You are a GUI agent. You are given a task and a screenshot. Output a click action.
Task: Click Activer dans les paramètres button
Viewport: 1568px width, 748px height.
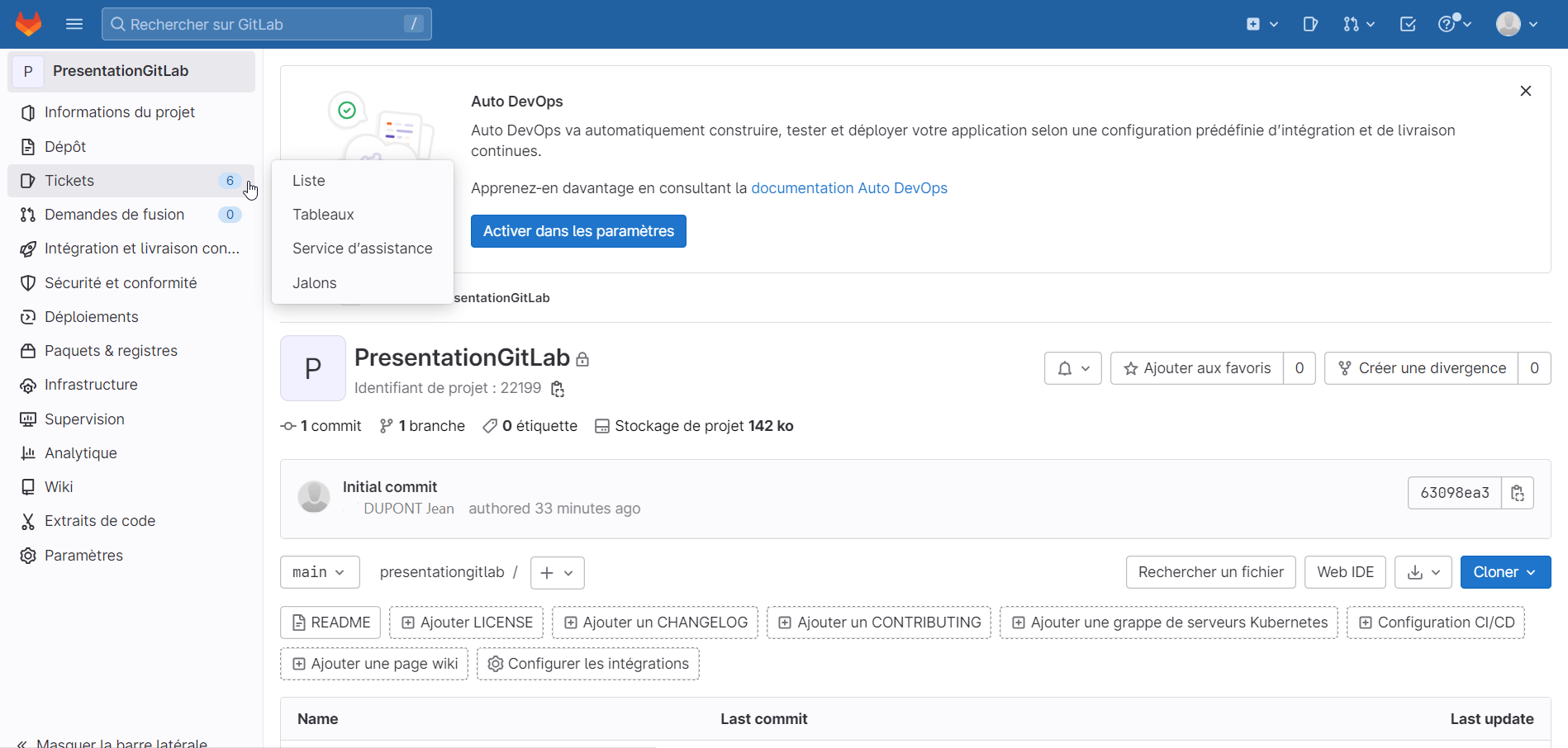578,231
